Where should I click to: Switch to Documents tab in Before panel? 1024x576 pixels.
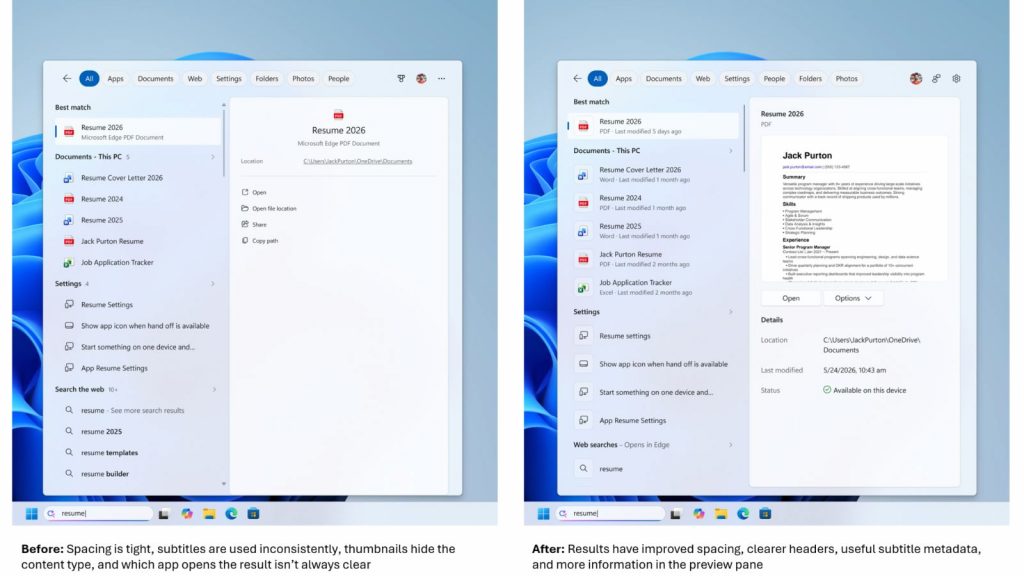coord(155,78)
